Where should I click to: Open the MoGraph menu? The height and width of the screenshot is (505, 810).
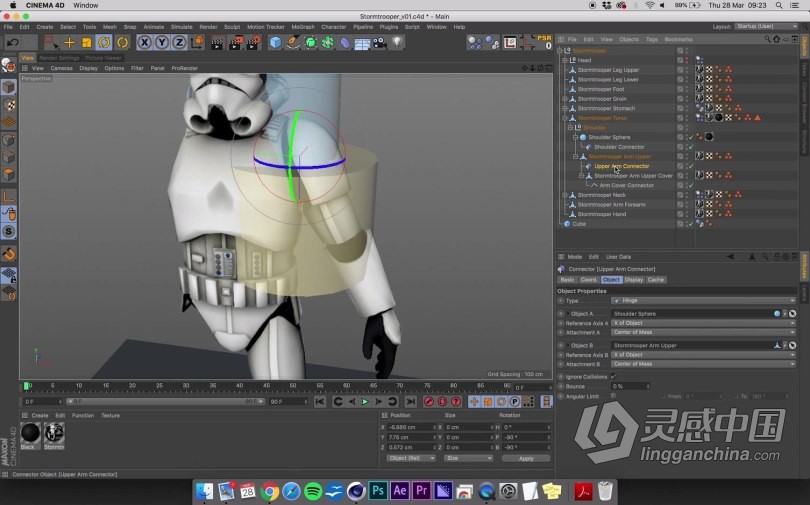pyautogui.click(x=303, y=27)
